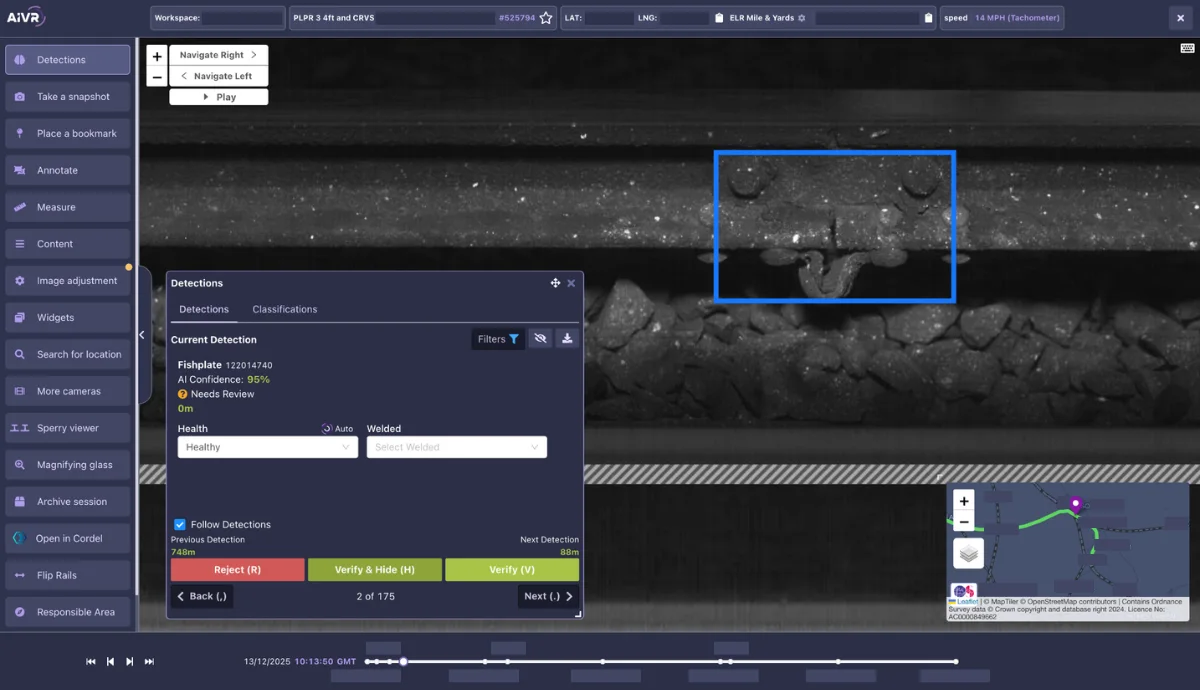Viewport: 1200px width, 690px height.
Task: Skip to end of timeline
Action: [x=149, y=661]
